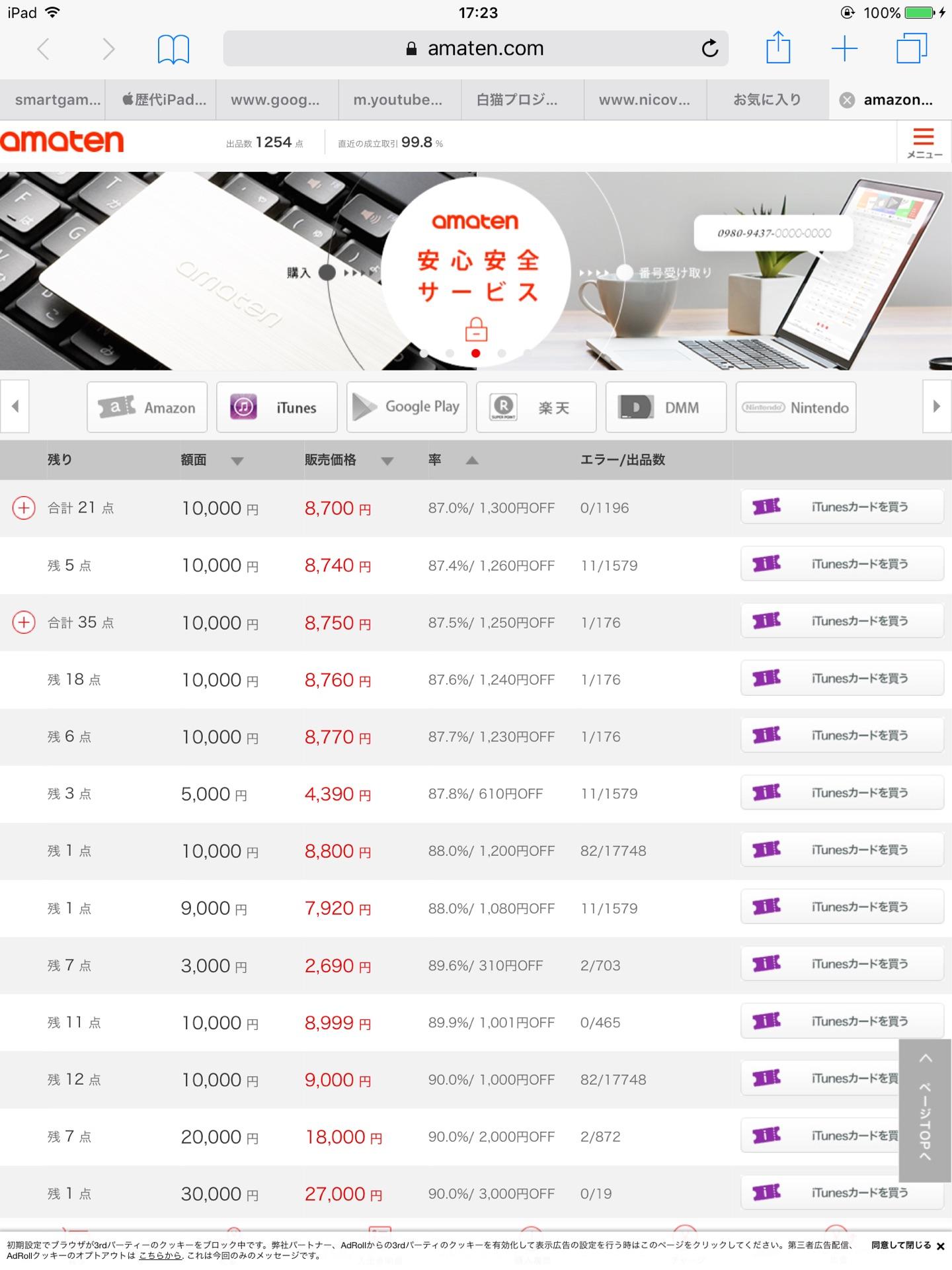Image resolution: width=952 pixels, height=1270 pixels.
Task: Select the Nintendo category tab
Action: point(795,407)
